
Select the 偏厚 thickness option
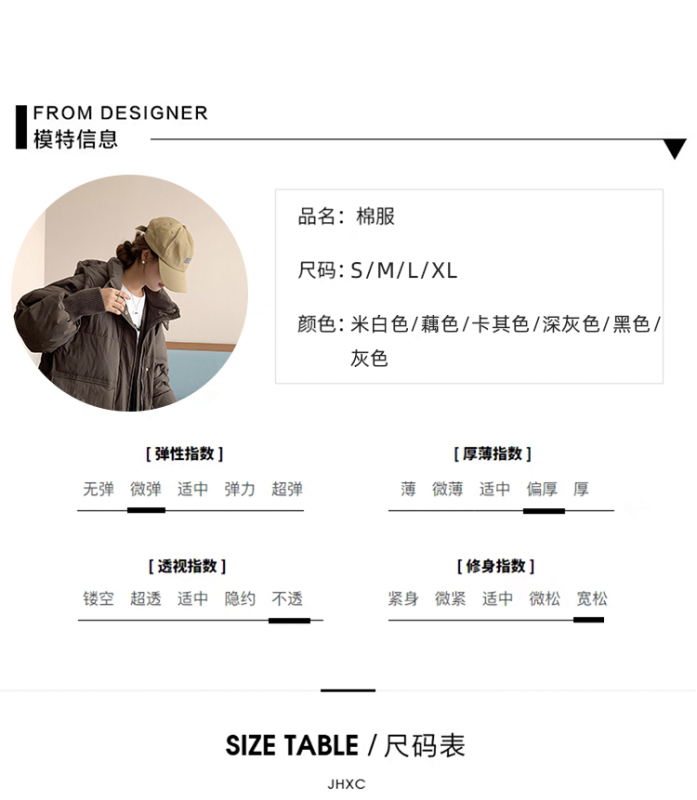[x=542, y=489]
